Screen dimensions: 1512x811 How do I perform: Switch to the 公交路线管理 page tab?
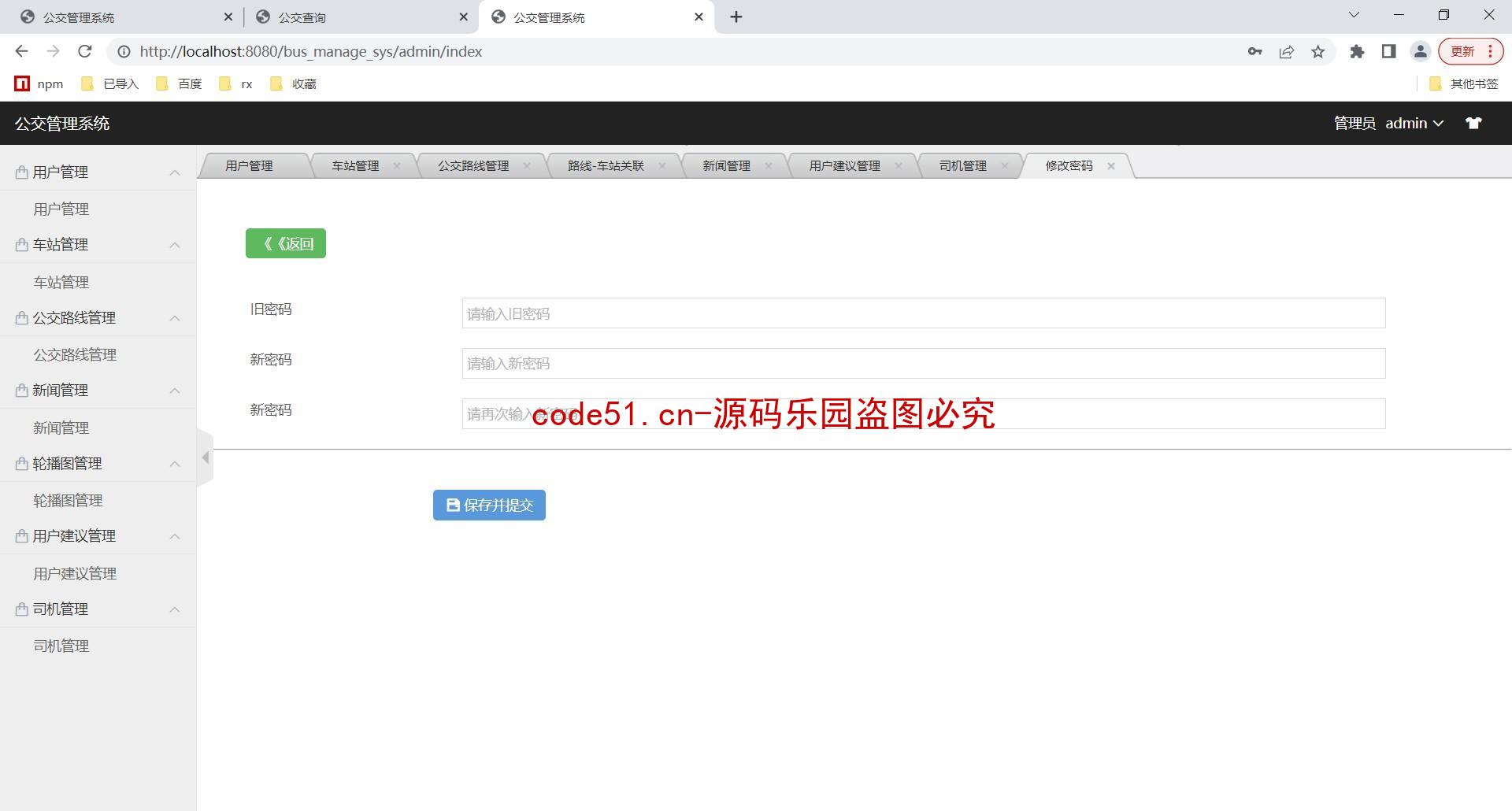(x=473, y=166)
